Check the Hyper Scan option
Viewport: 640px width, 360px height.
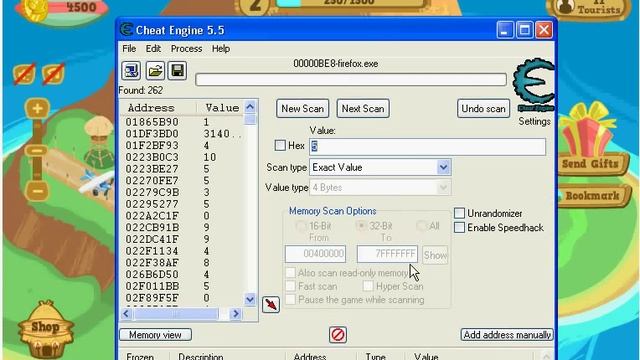point(368,287)
